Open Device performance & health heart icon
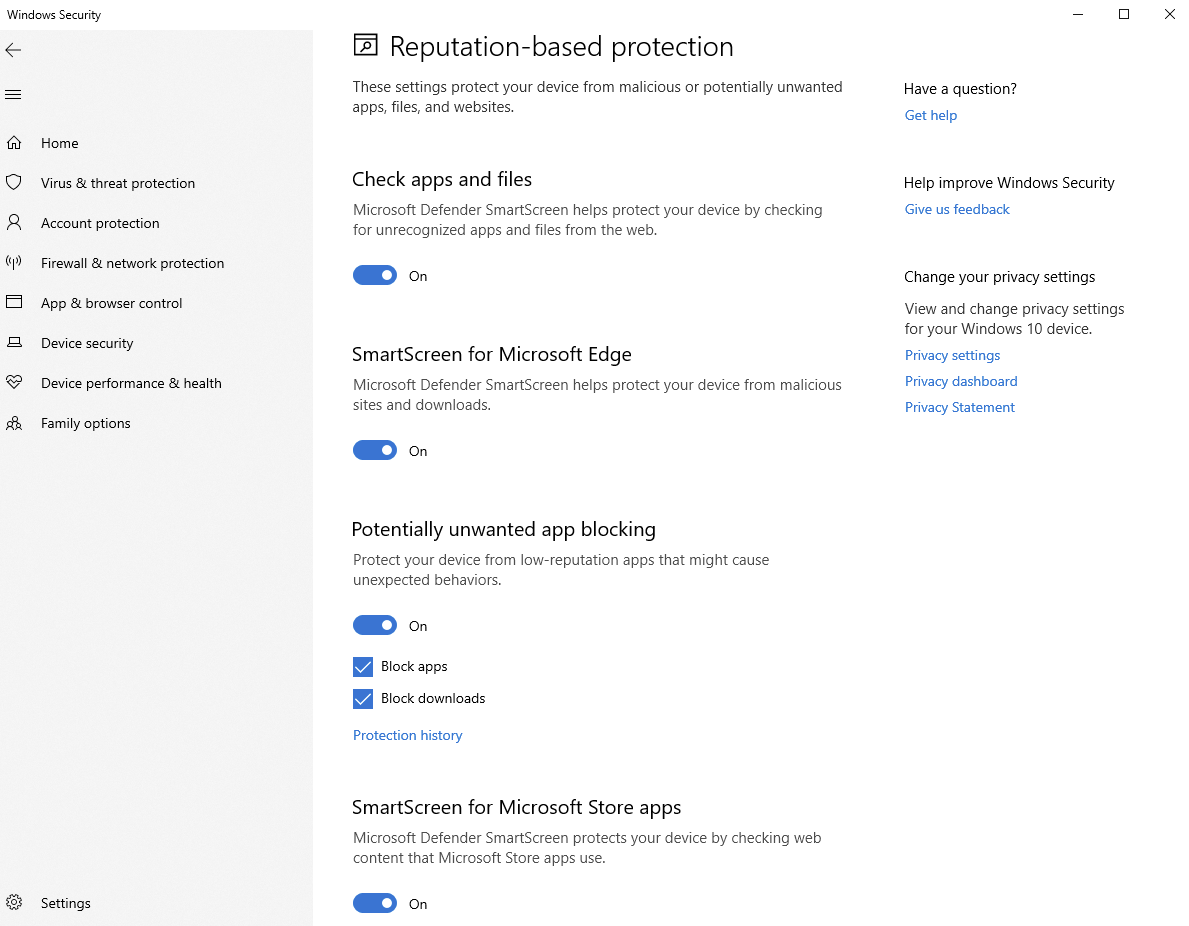Screen dimensions: 1189x926 pyautogui.click(x=15, y=382)
